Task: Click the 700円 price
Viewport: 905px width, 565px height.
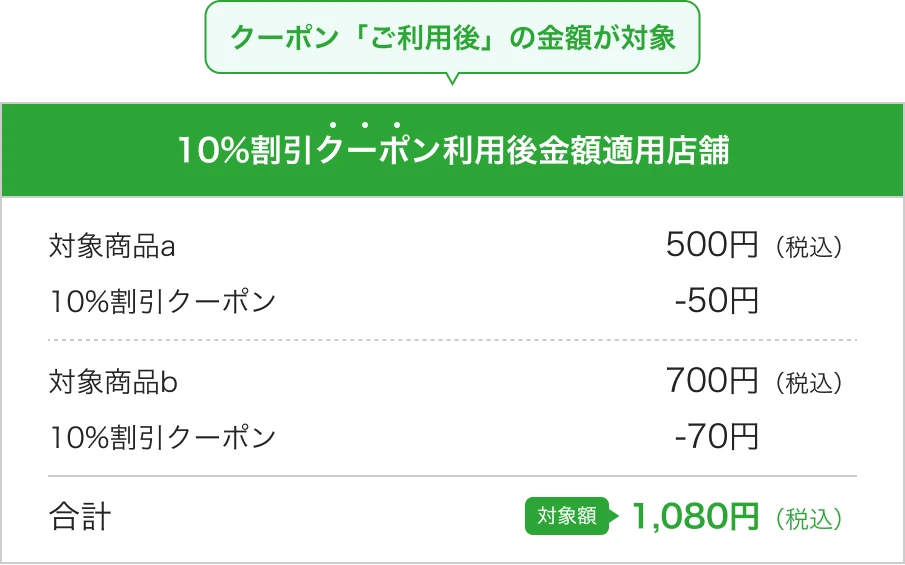Action: coord(711,381)
